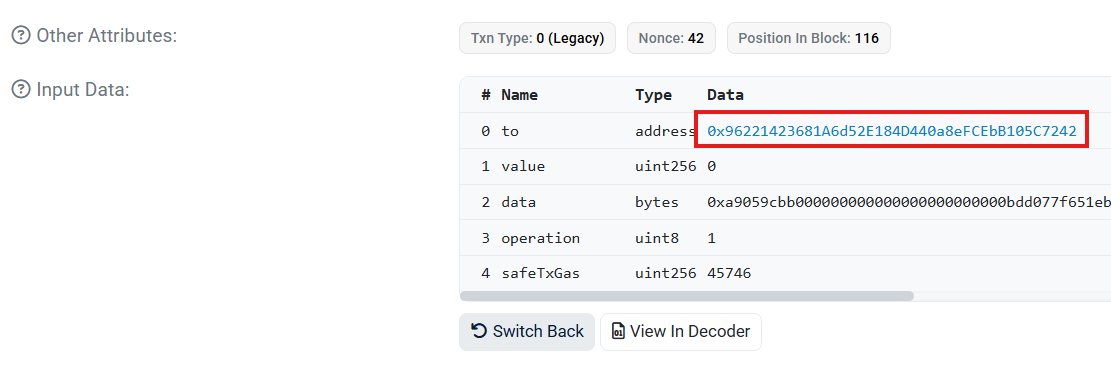Click the binary file icon on View In Decoder
Screen dimensions: 1111x373
[x=619, y=331]
